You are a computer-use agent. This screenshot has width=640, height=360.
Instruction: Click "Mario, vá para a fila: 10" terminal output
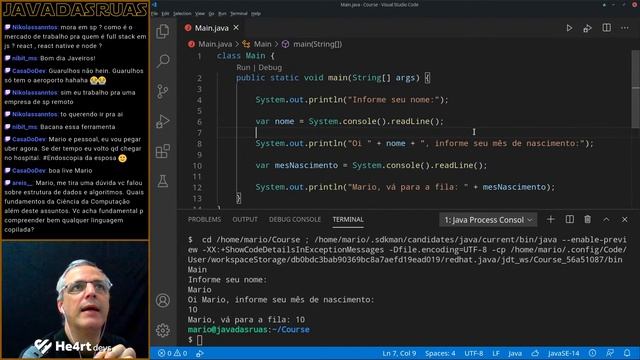click(x=246, y=320)
